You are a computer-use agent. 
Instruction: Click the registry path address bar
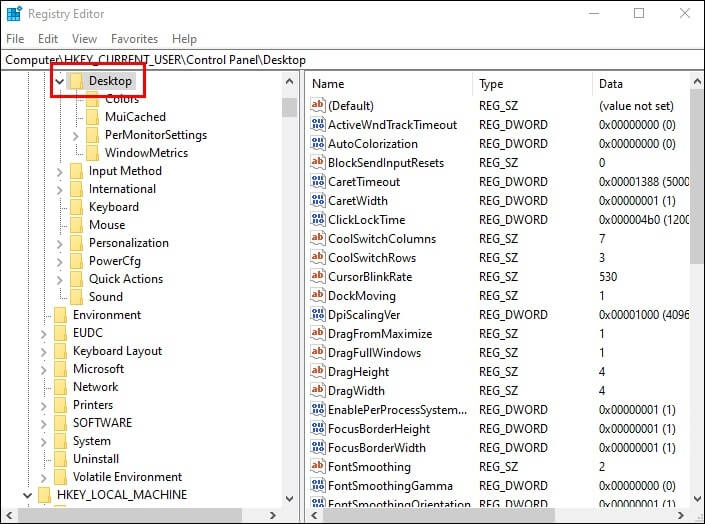pos(352,60)
